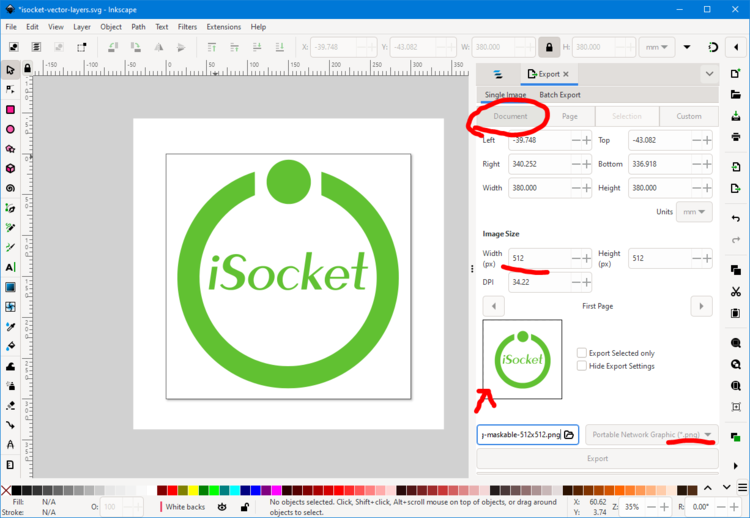Open the Layer menu
Screen dimensions: 750x518
82,27
